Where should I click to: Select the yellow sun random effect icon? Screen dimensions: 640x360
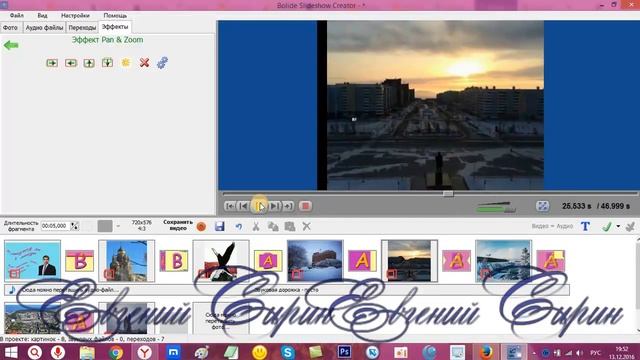[x=126, y=63]
